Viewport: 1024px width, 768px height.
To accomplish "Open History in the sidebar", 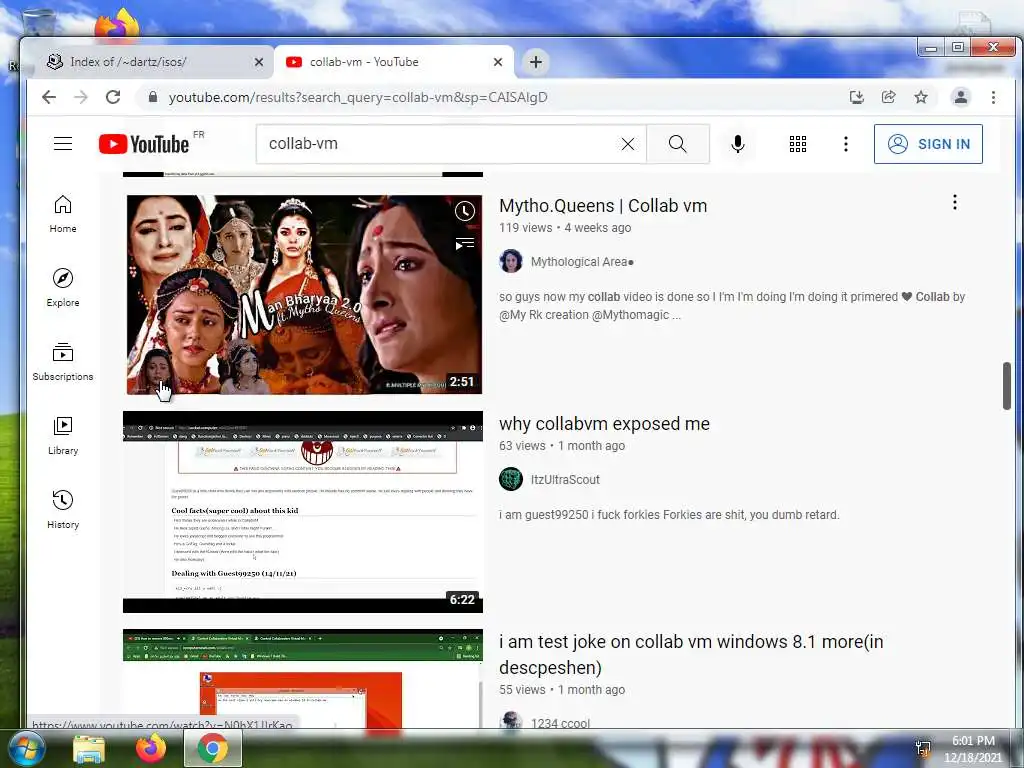I will pyautogui.click(x=63, y=510).
